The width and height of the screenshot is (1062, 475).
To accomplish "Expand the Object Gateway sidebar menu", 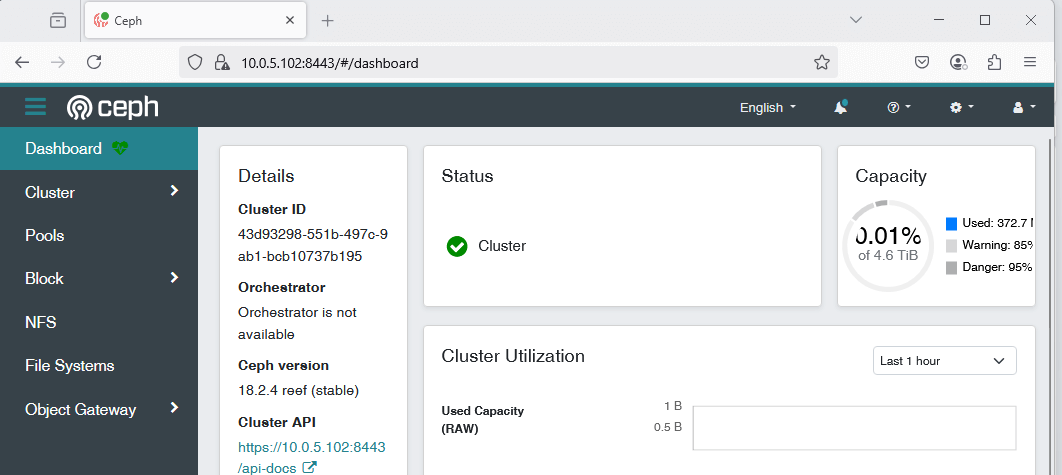I will coord(100,409).
